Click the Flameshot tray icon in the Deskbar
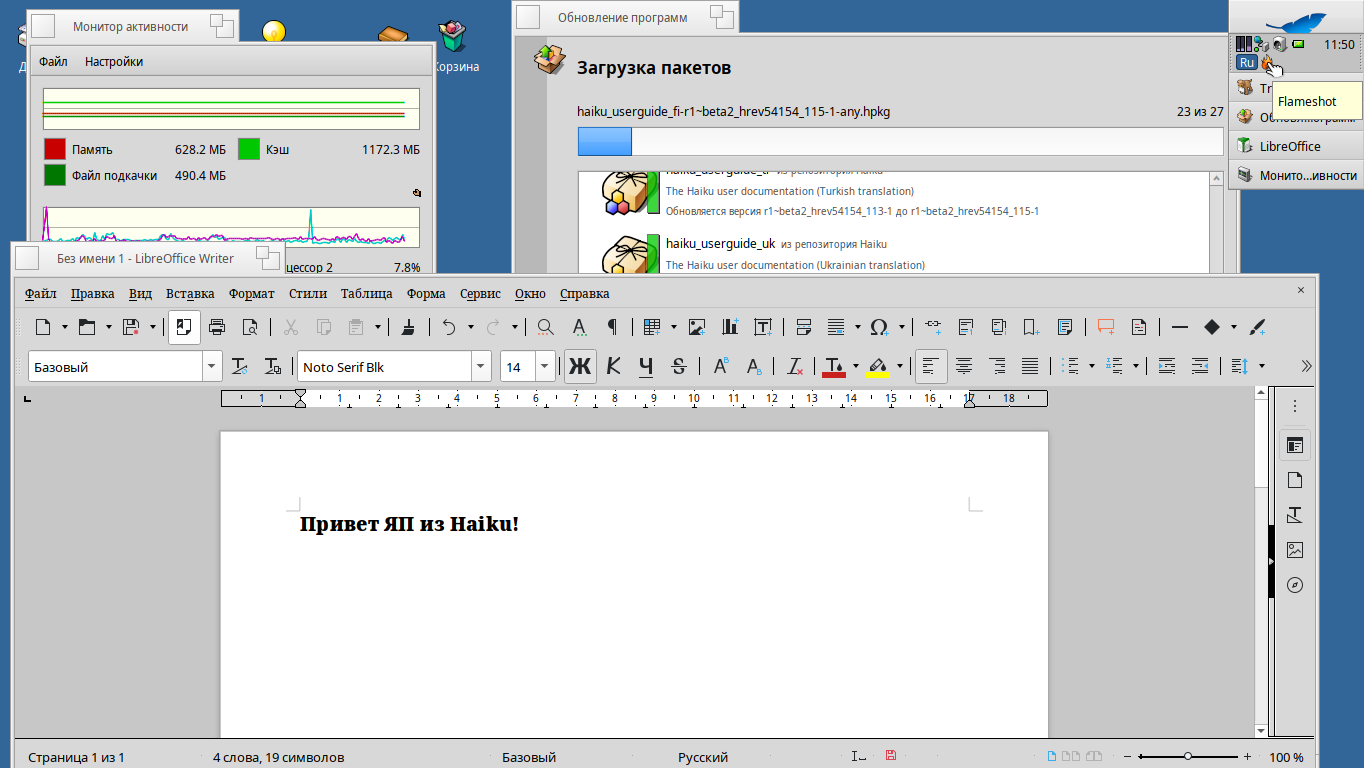 (1267, 63)
